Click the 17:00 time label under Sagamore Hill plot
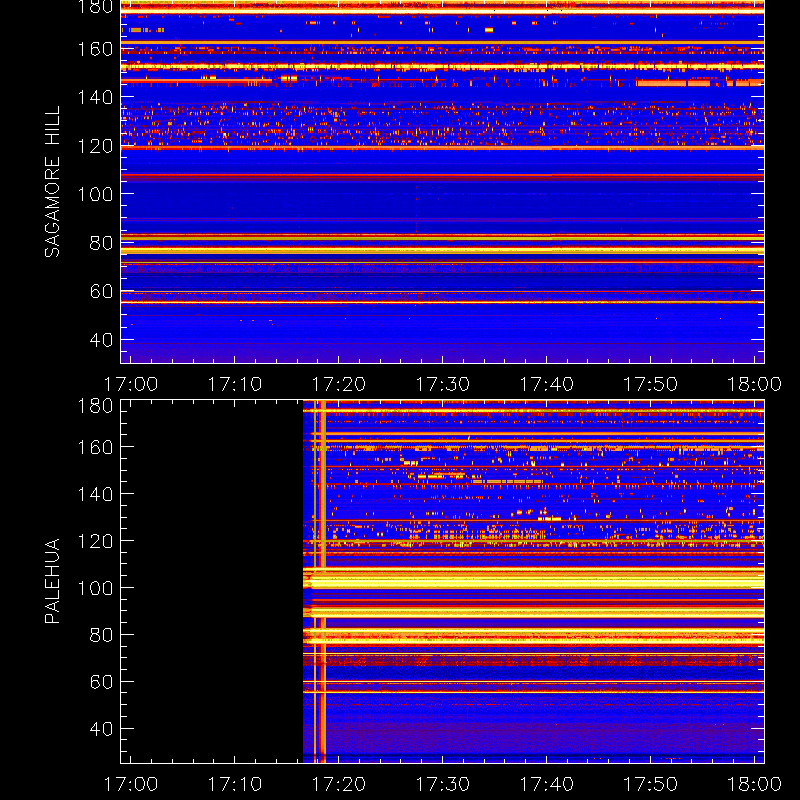Image resolution: width=800 pixels, height=800 pixels. coord(131,384)
